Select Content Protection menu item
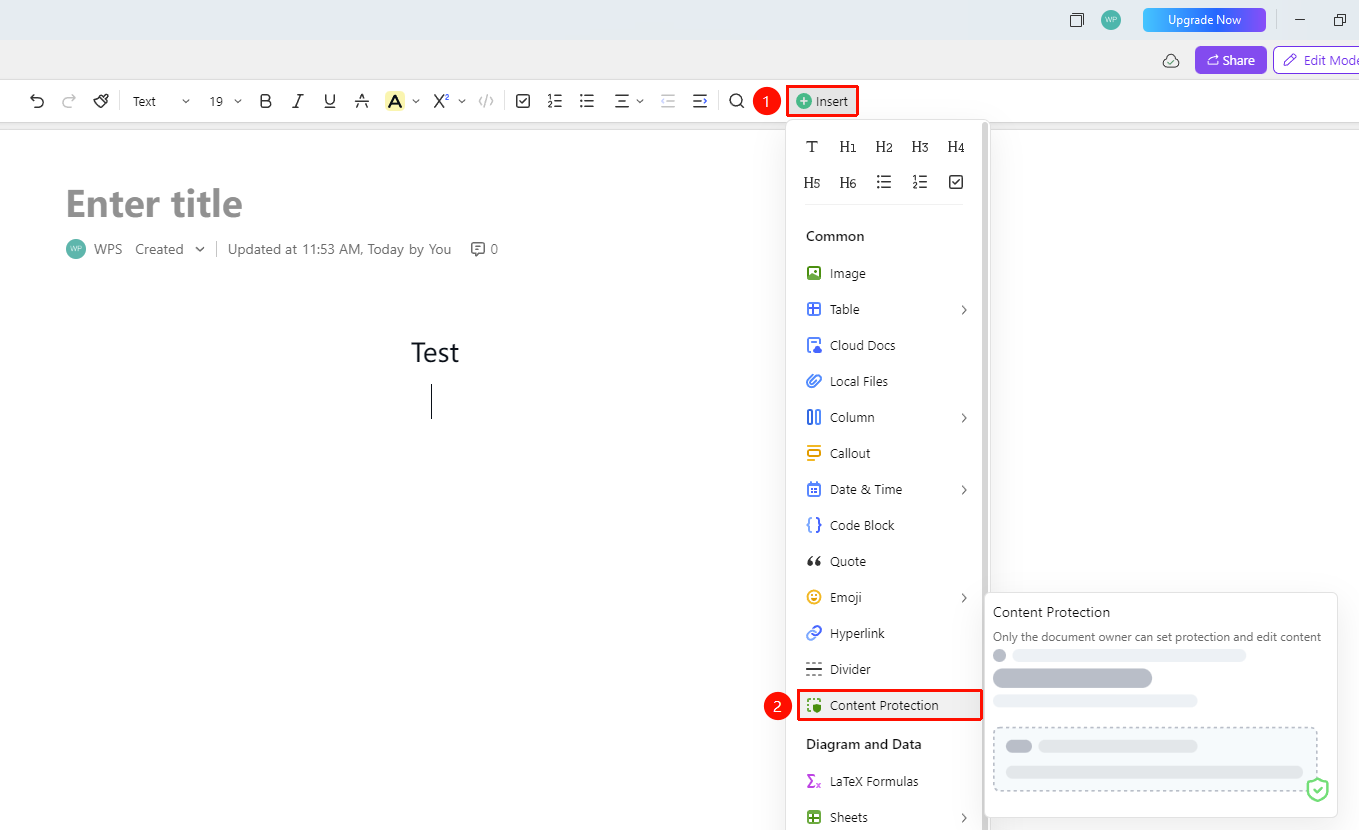1359x830 pixels. [x=889, y=705]
